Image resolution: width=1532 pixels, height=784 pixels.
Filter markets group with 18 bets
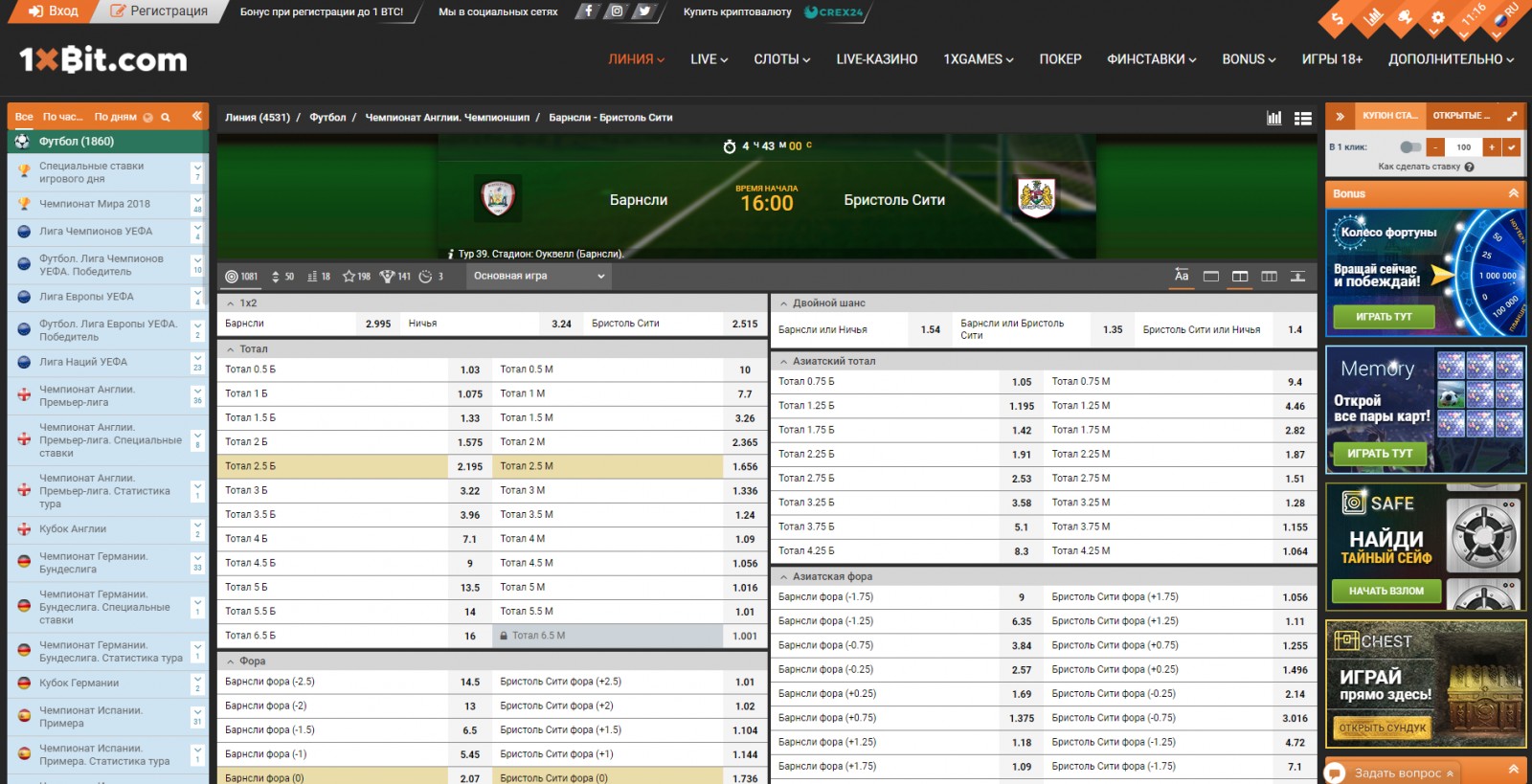click(319, 276)
